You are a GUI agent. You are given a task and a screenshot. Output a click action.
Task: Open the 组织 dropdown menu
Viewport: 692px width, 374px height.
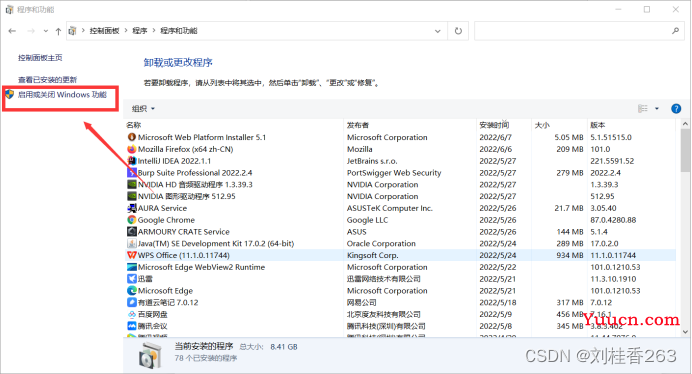point(143,109)
